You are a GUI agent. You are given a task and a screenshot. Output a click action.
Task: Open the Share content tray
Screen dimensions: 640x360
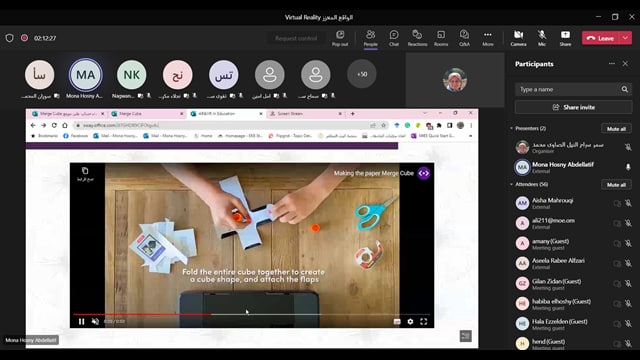coord(565,38)
